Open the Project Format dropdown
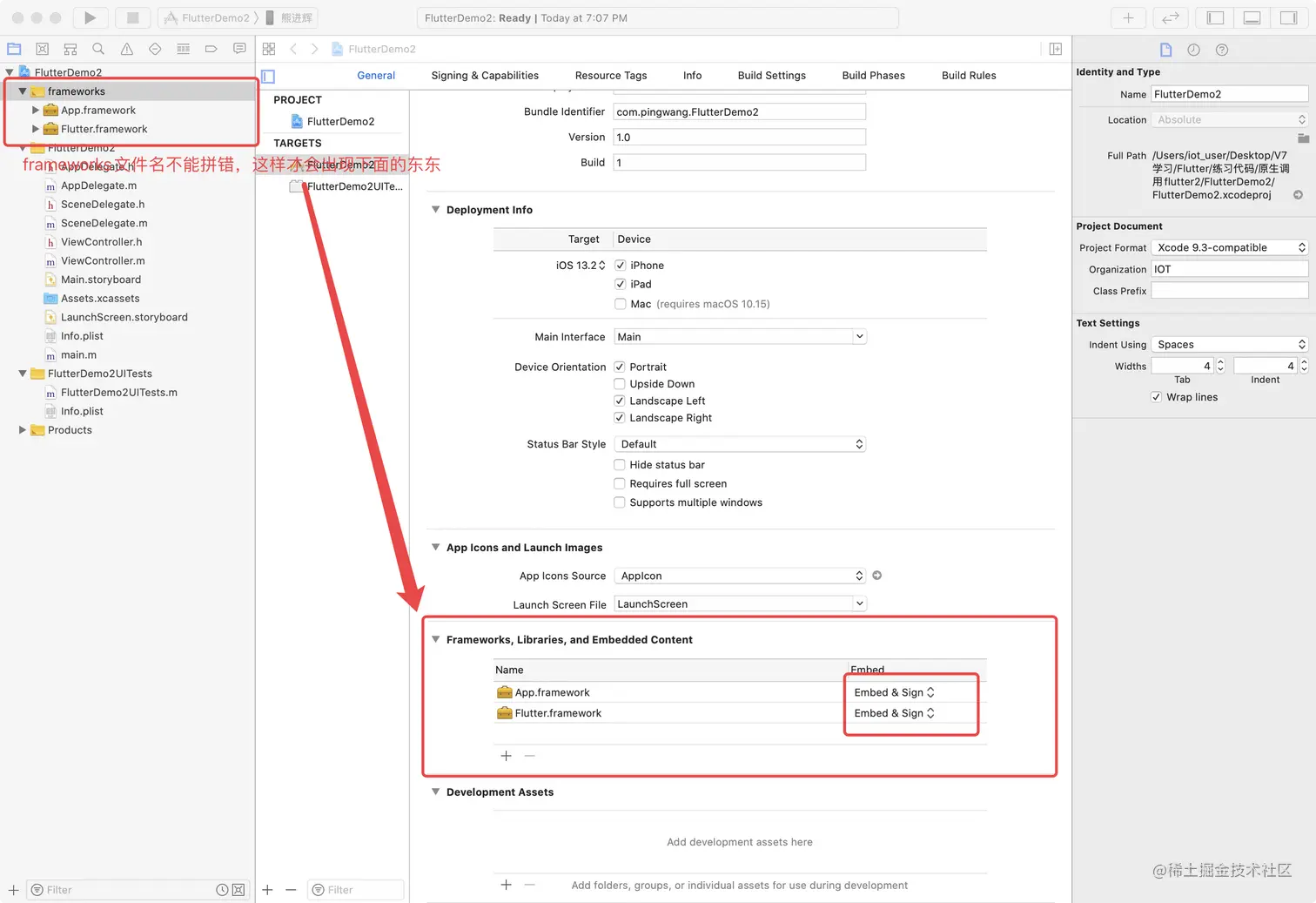This screenshot has height=903, width=1316. point(1230,248)
